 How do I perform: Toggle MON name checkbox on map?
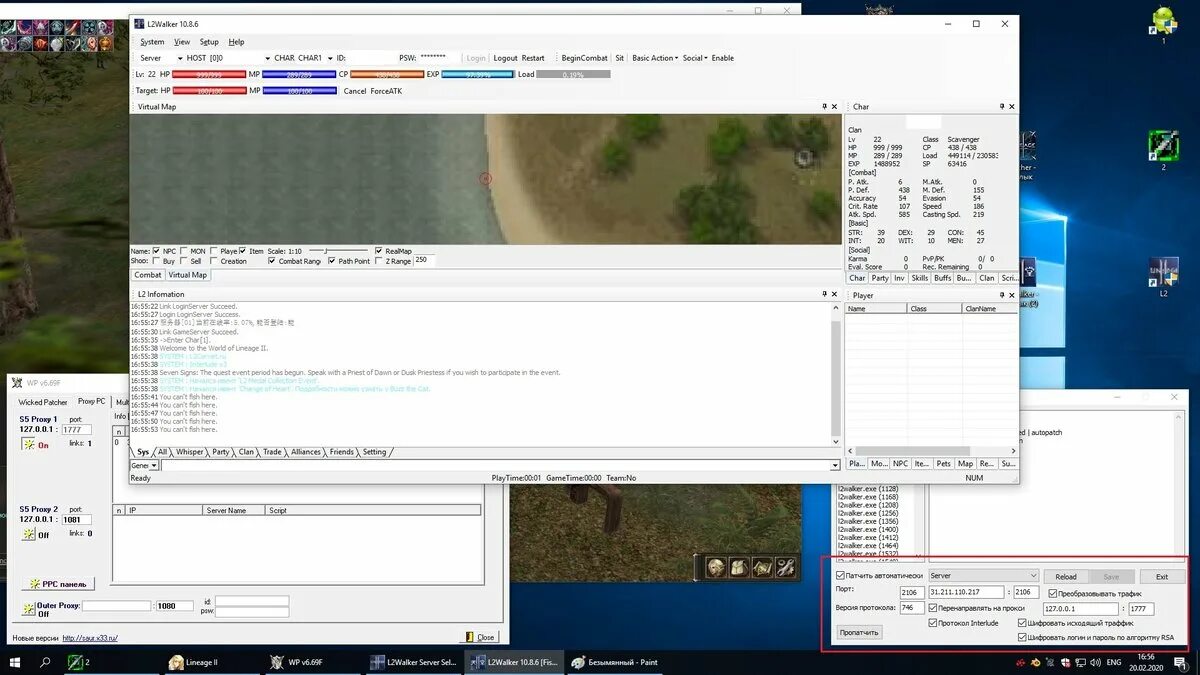pyautogui.click(x=185, y=251)
